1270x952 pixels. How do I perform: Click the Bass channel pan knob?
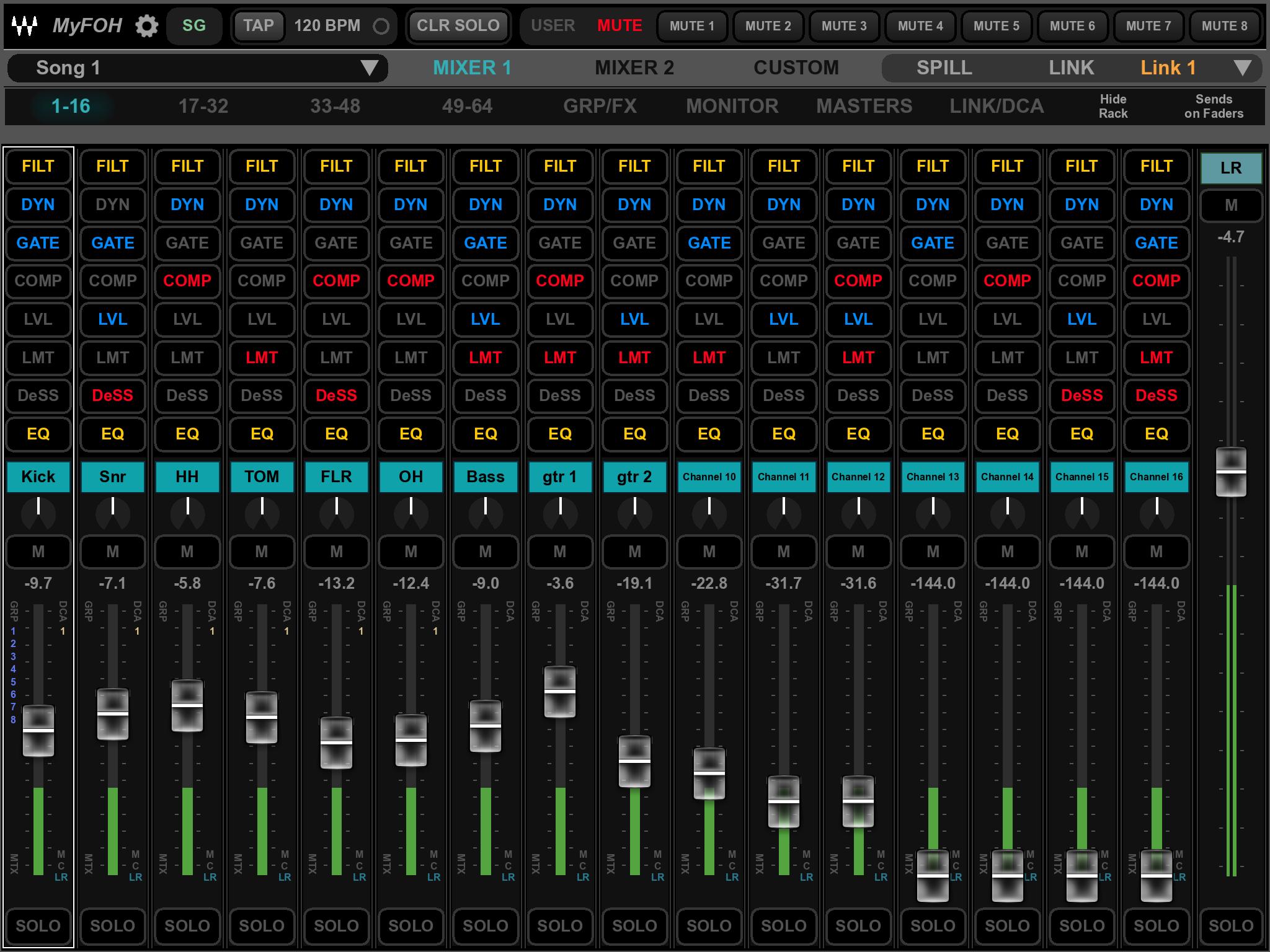pos(486,512)
